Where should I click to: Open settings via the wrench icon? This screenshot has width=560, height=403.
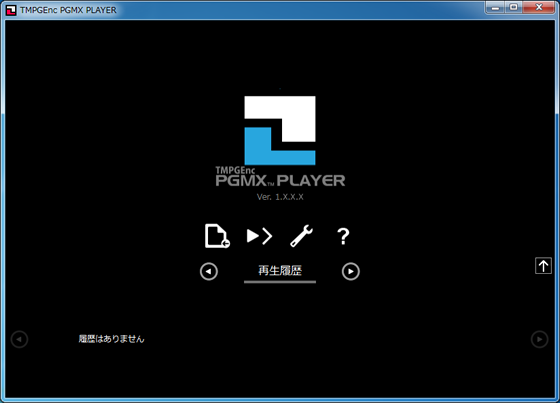coord(301,236)
